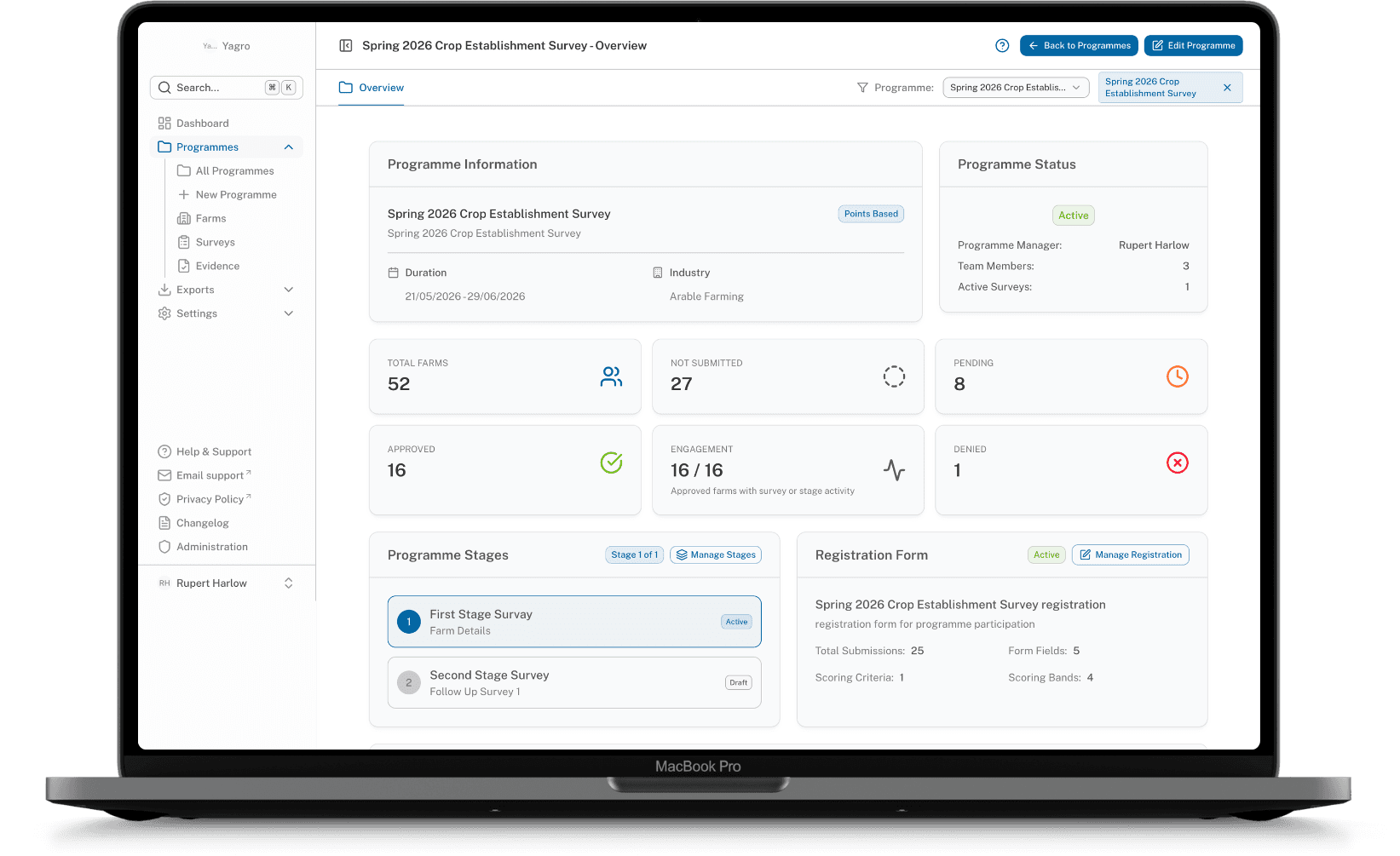Click the Engagement value 16 / 16
The image size is (1400, 856).
pyautogui.click(x=696, y=471)
